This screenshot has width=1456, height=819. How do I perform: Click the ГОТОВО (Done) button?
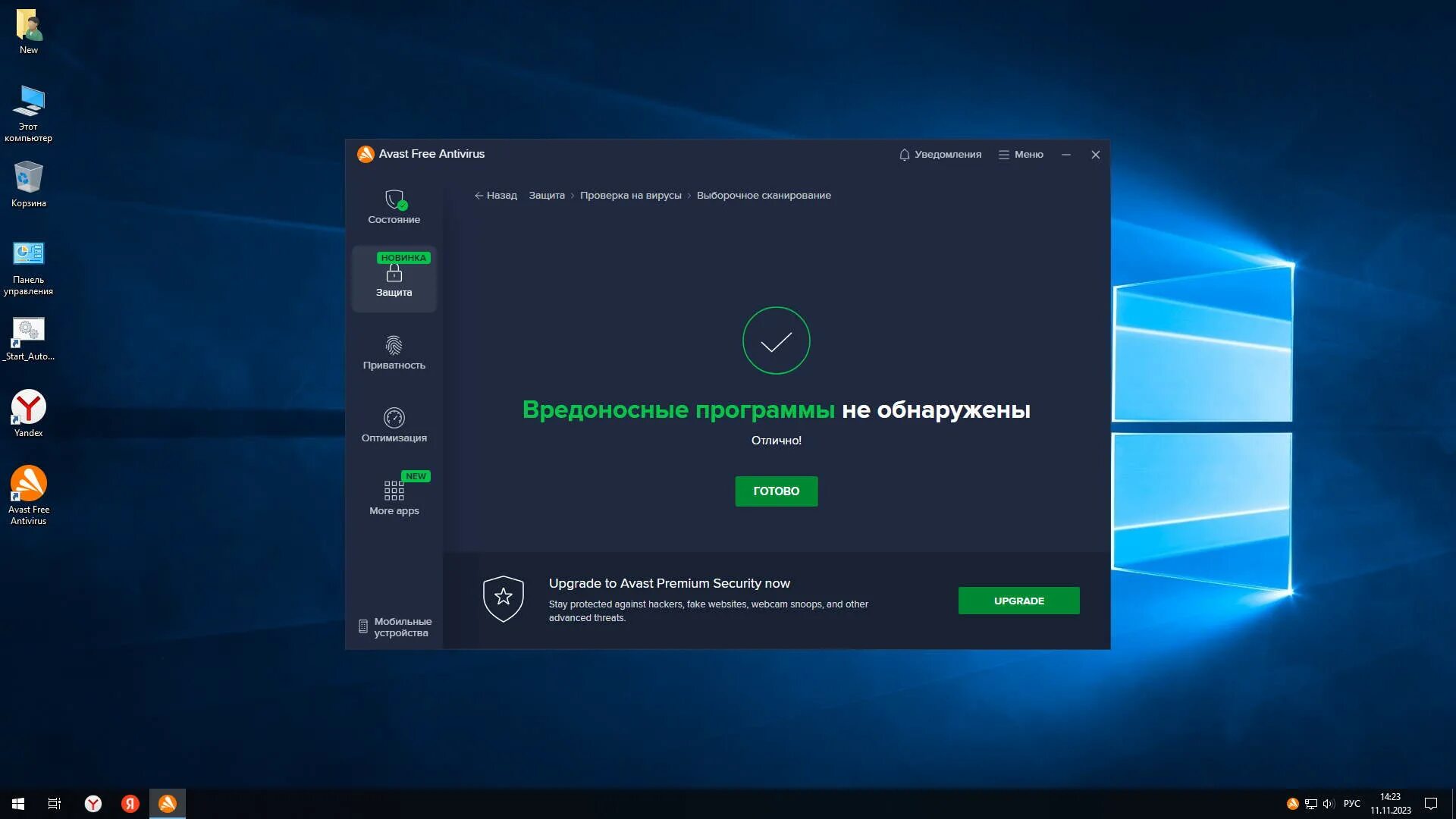click(x=776, y=491)
